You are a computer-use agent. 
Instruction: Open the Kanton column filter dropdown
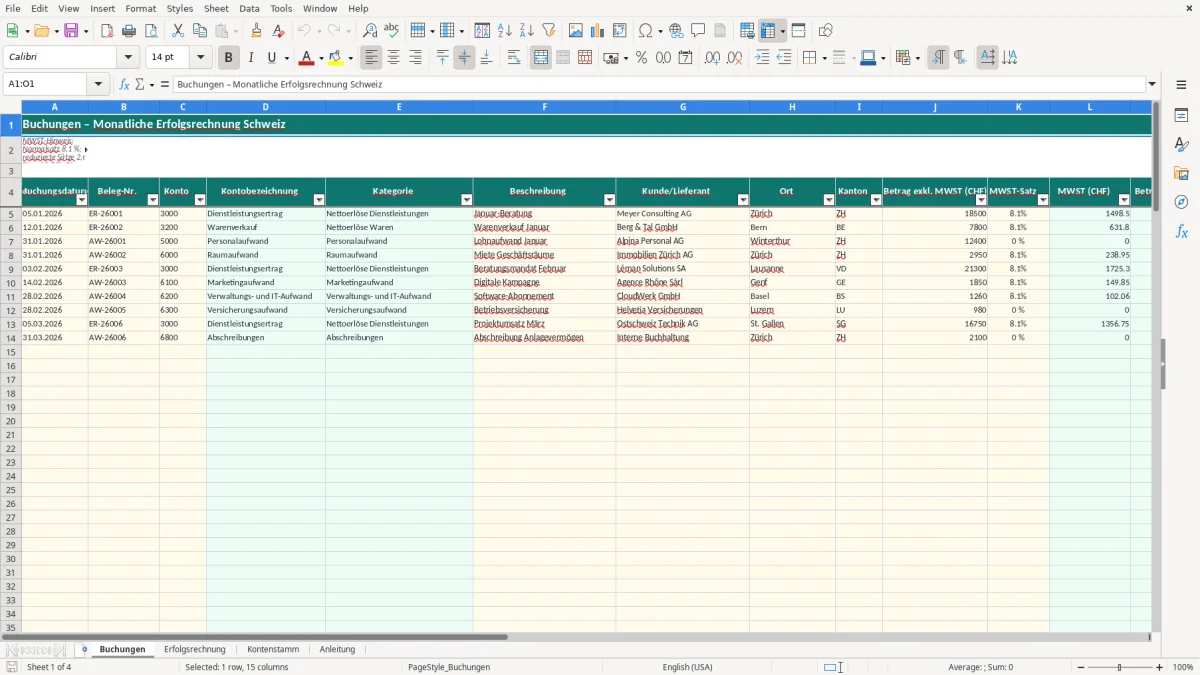pyautogui.click(x=876, y=200)
